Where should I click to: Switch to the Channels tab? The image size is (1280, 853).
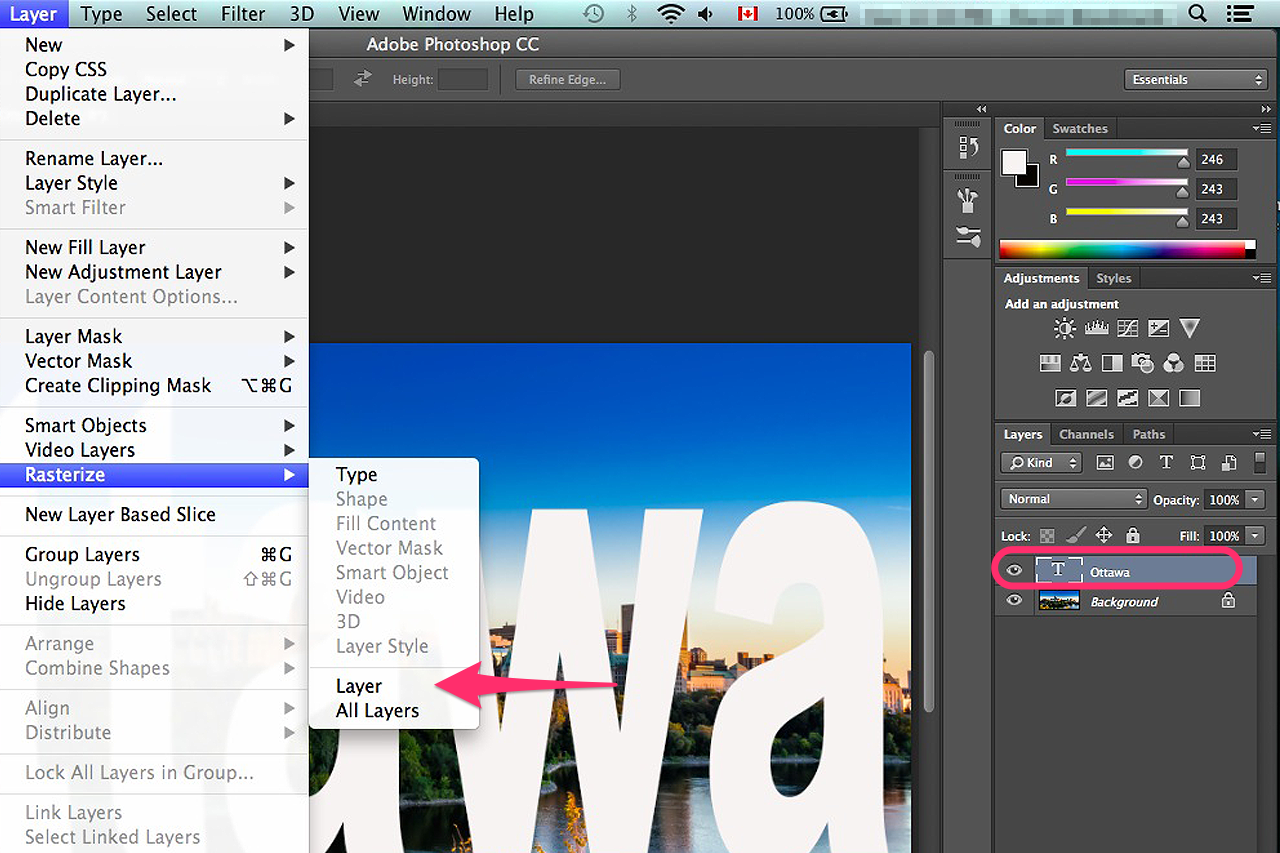click(1086, 435)
